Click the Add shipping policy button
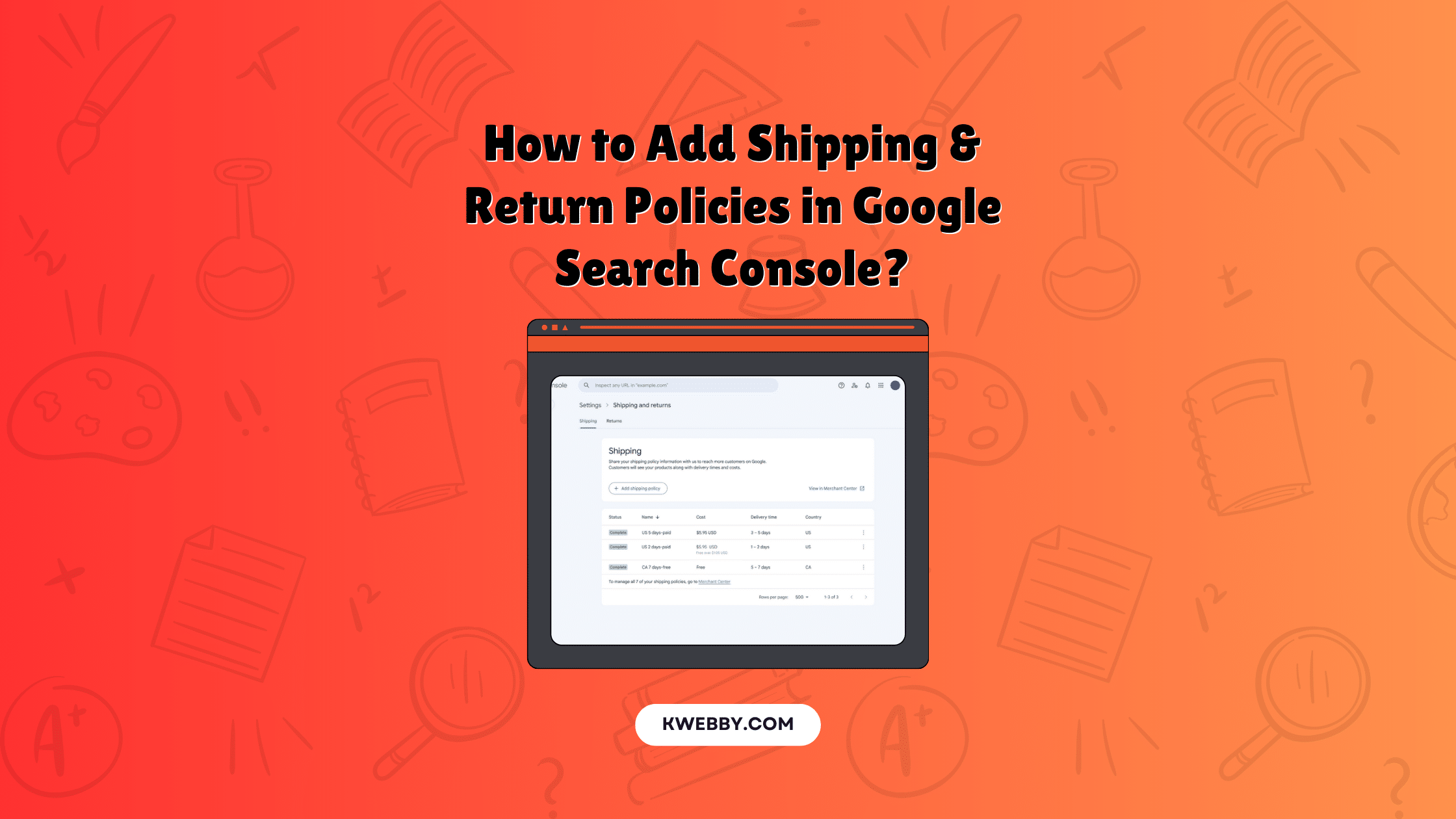This screenshot has height=819, width=1456. click(x=637, y=489)
